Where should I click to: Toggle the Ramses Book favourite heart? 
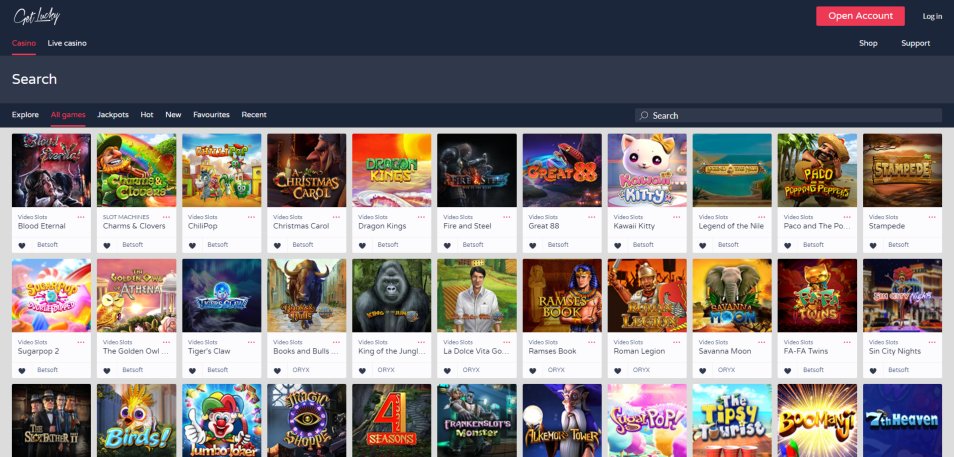coord(533,371)
